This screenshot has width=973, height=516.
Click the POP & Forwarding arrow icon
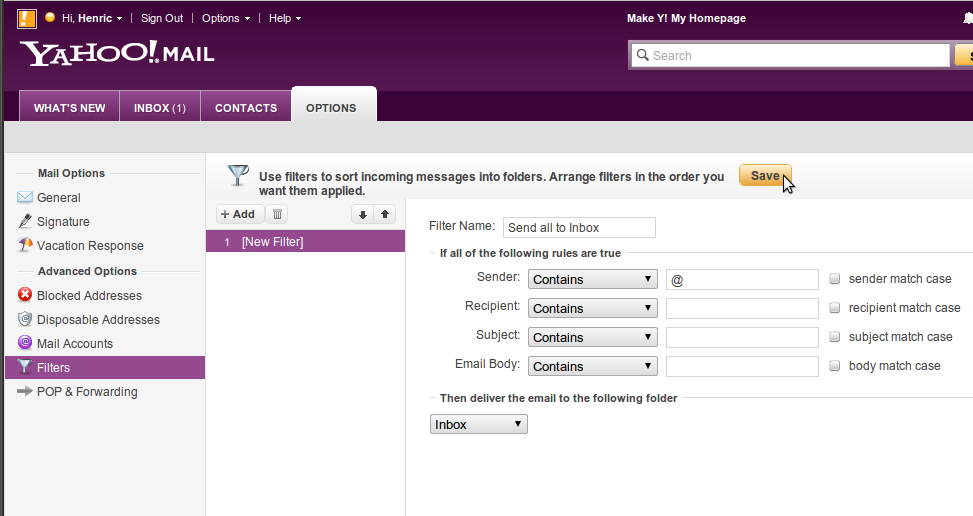pos(25,391)
